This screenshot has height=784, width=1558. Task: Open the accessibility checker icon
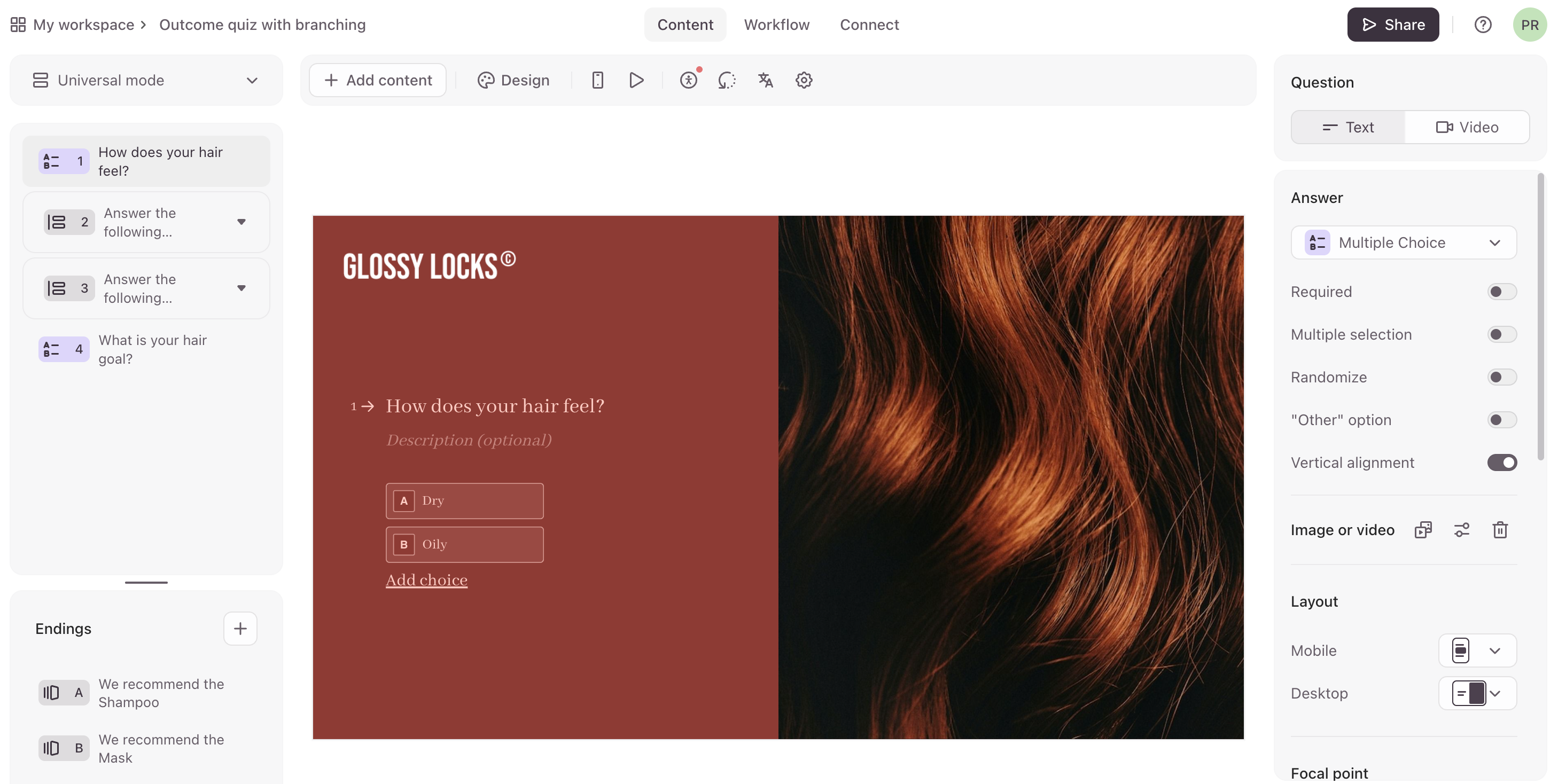(688, 81)
